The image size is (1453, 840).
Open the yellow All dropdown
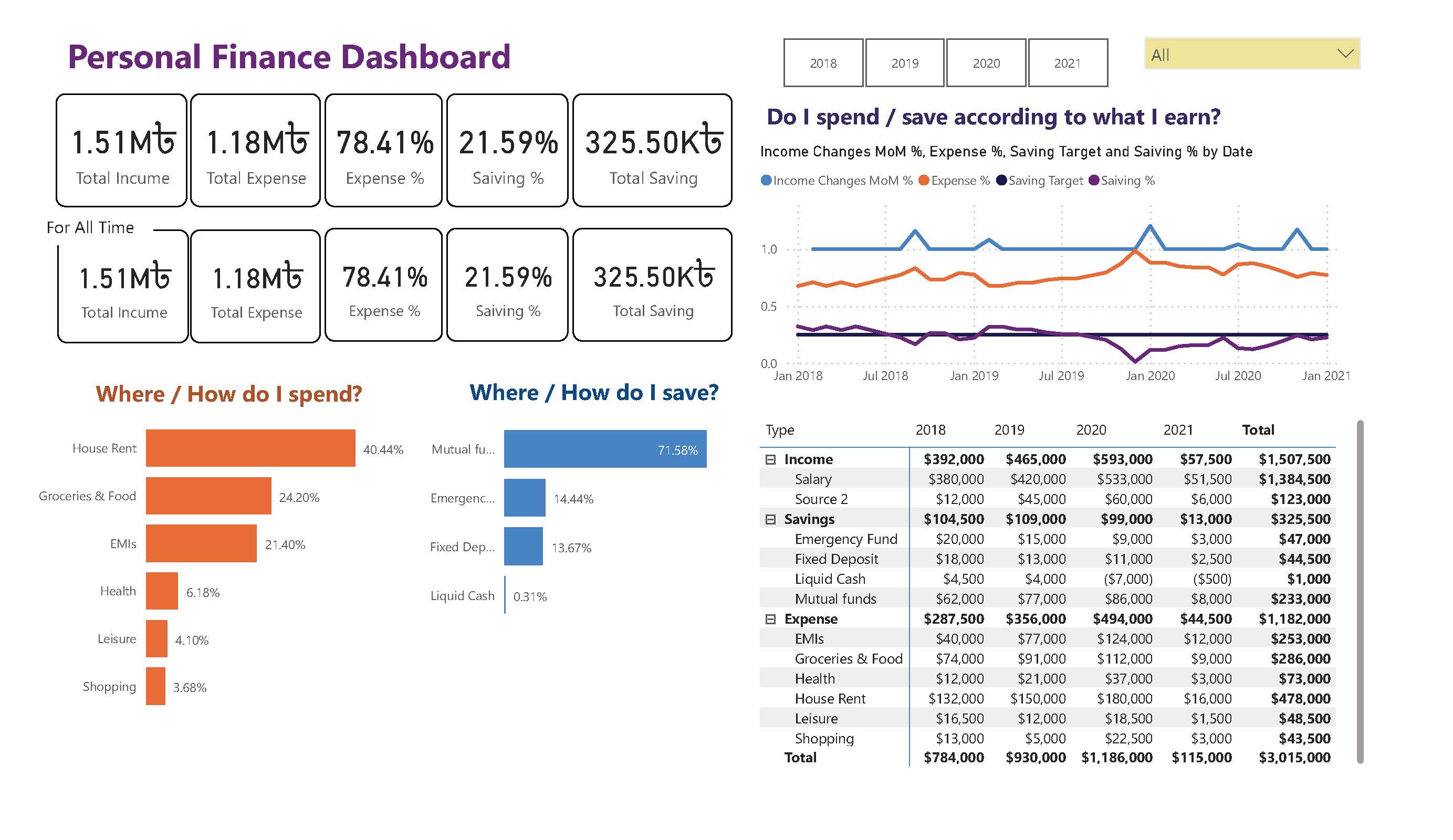(1252, 54)
